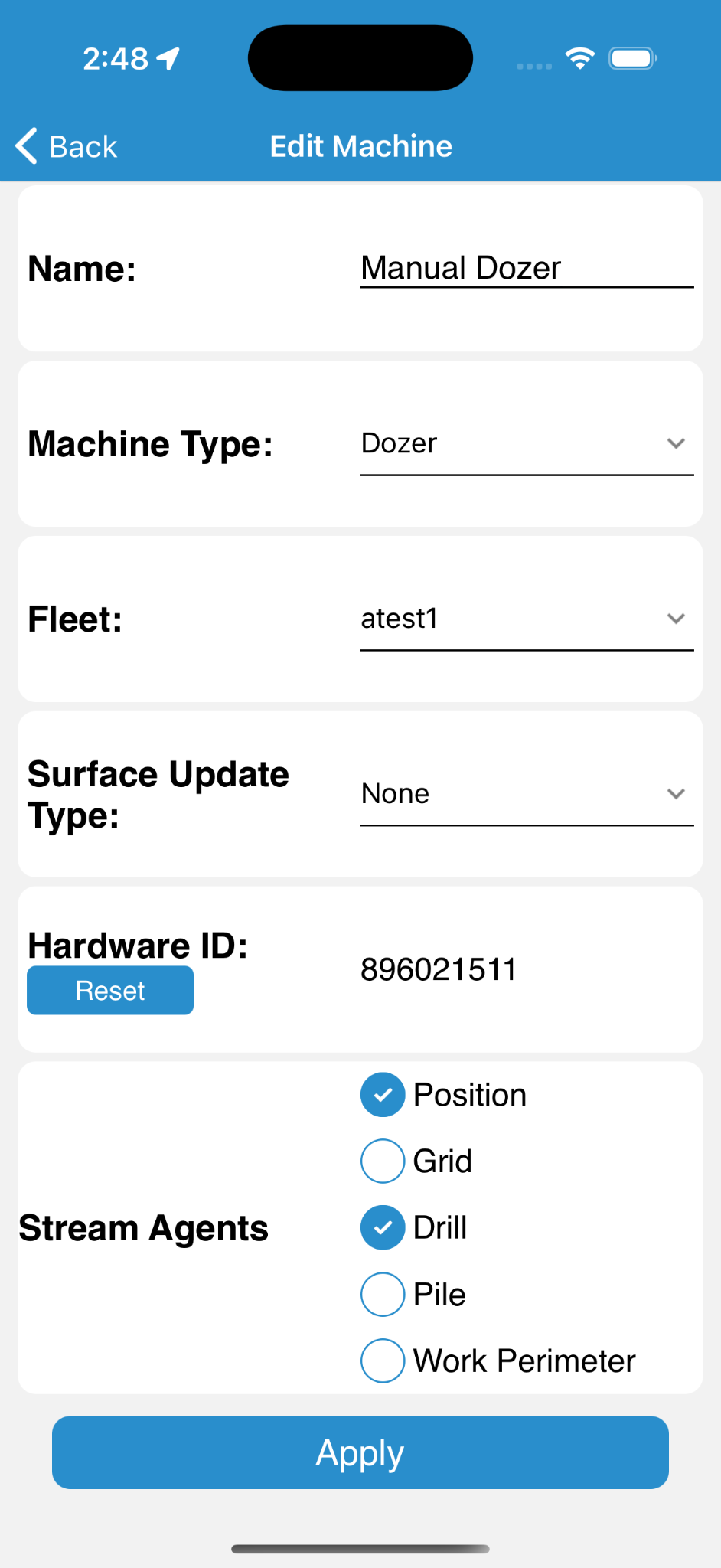This screenshot has height=1568, width=721.
Task: Tap the Back chevron arrow icon
Action: tap(26, 145)
